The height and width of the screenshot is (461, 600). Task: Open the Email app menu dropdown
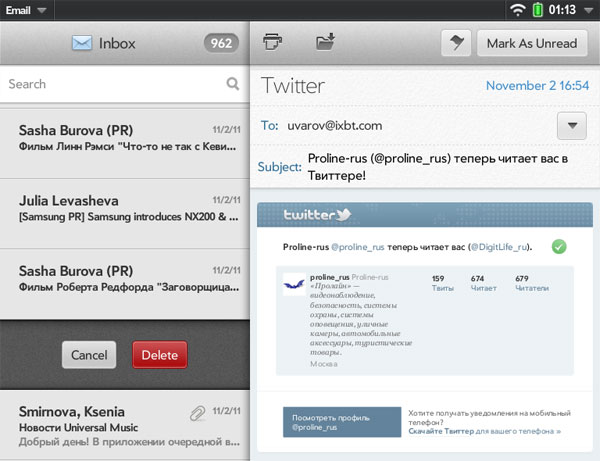point(26,10)
